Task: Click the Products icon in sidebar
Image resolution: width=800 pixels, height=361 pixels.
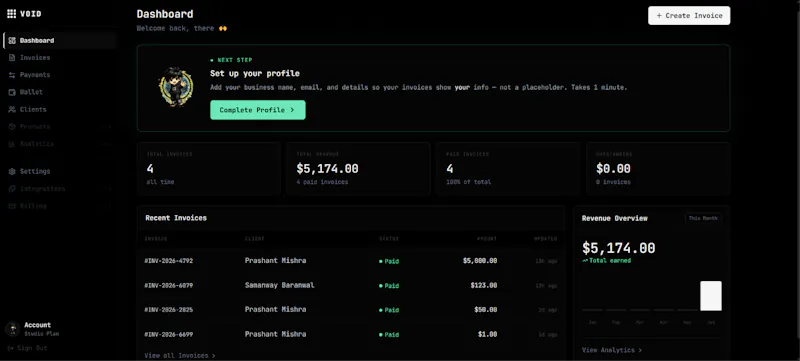Action: (12, 126)
